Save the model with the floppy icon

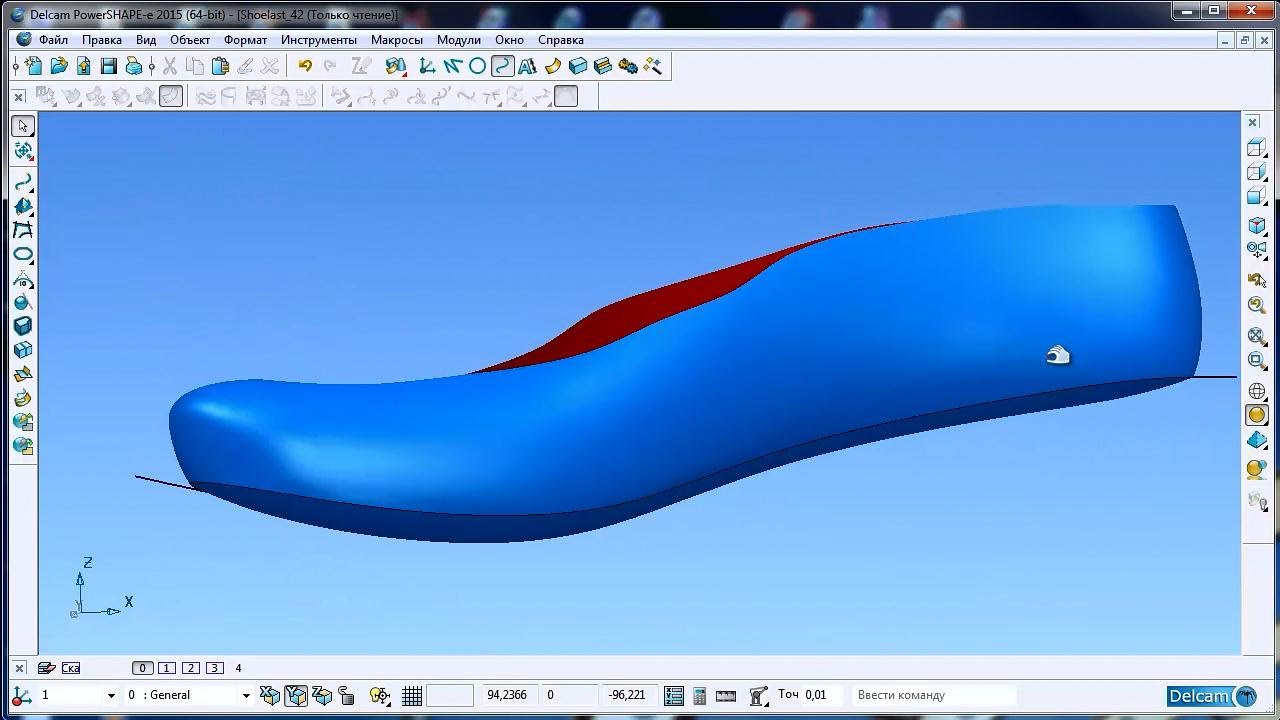tap(109, 66)
